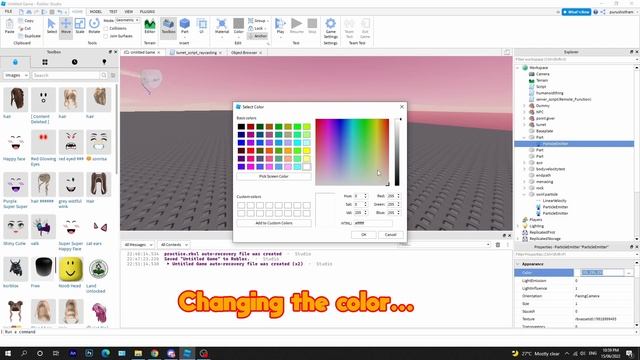Click the Toolbox search field

pyautogui.click(x=66, y=75)
